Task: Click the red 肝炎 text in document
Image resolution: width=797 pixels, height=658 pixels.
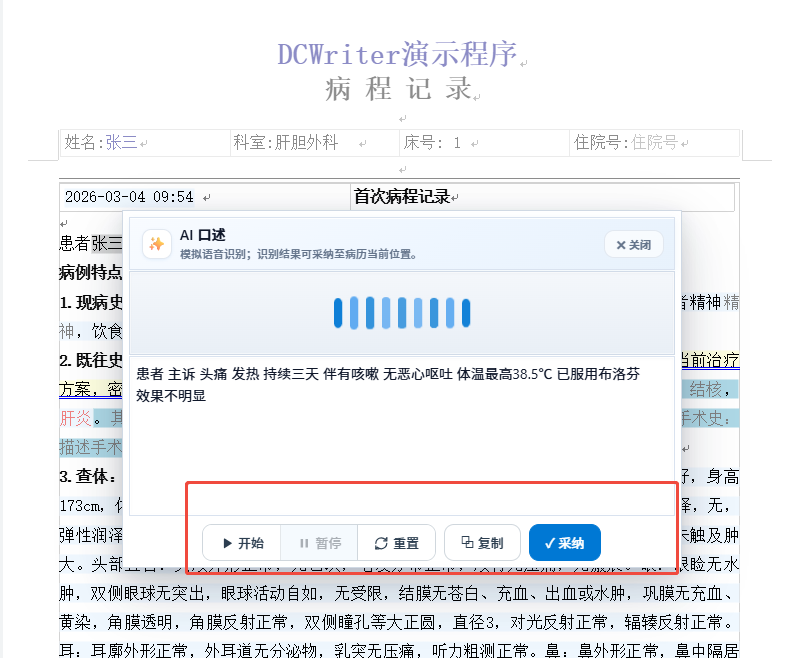Action: pos(75,418)
